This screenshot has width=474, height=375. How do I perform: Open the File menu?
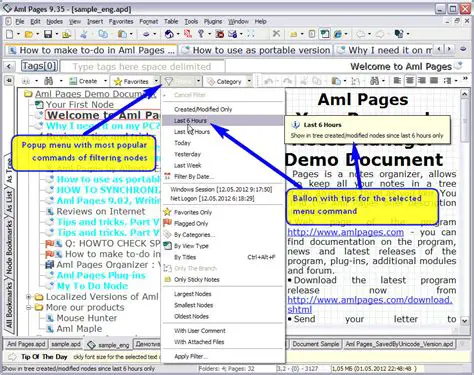(x=20, y=21)
